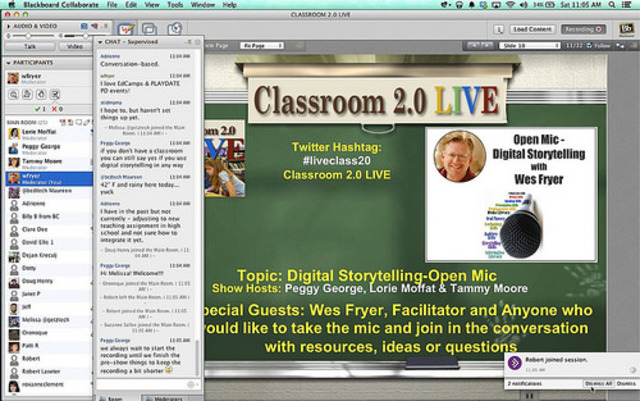Click the Wi-Fi icon in the menu bar
The width and height of the screenshot is (640, 401).
coord(510,5)
